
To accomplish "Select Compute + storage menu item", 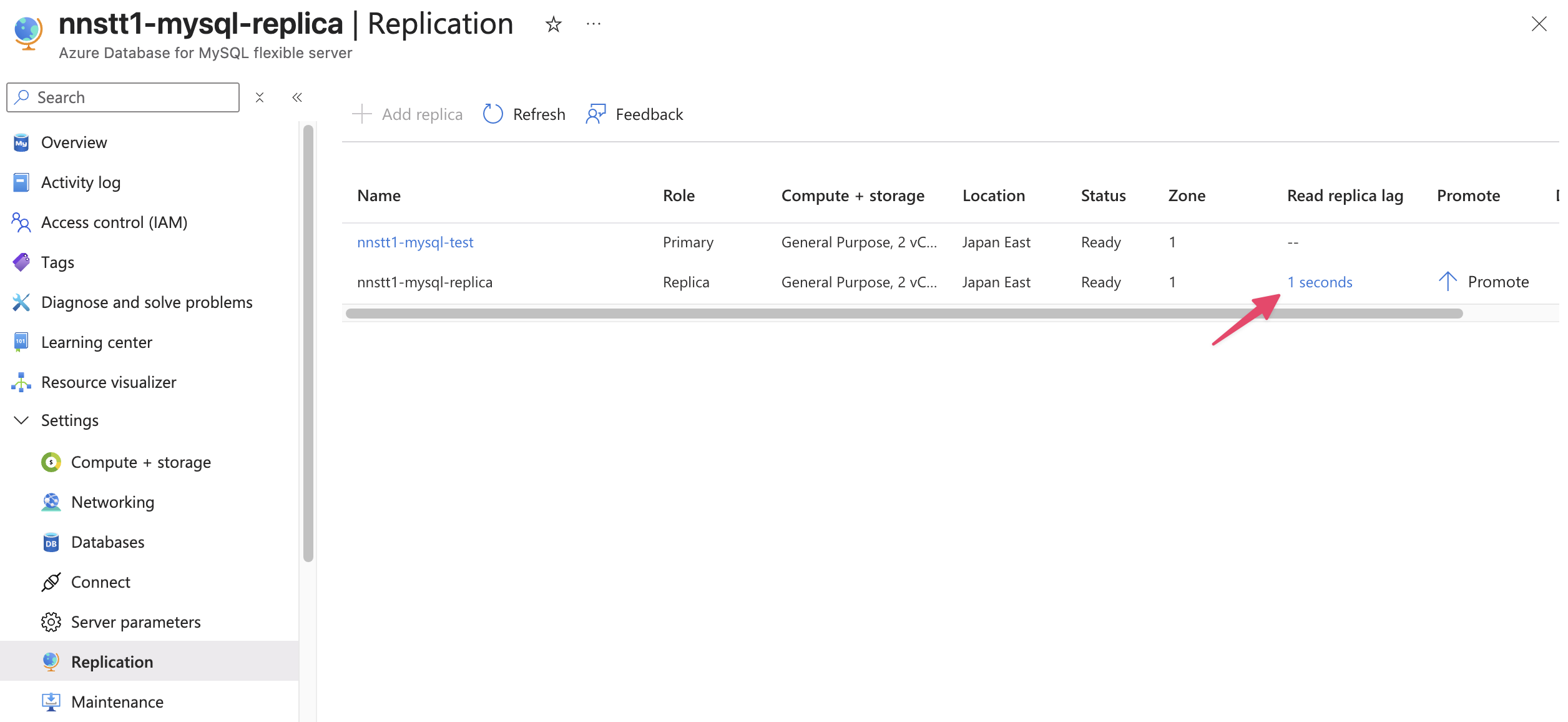I will [140, 462].
